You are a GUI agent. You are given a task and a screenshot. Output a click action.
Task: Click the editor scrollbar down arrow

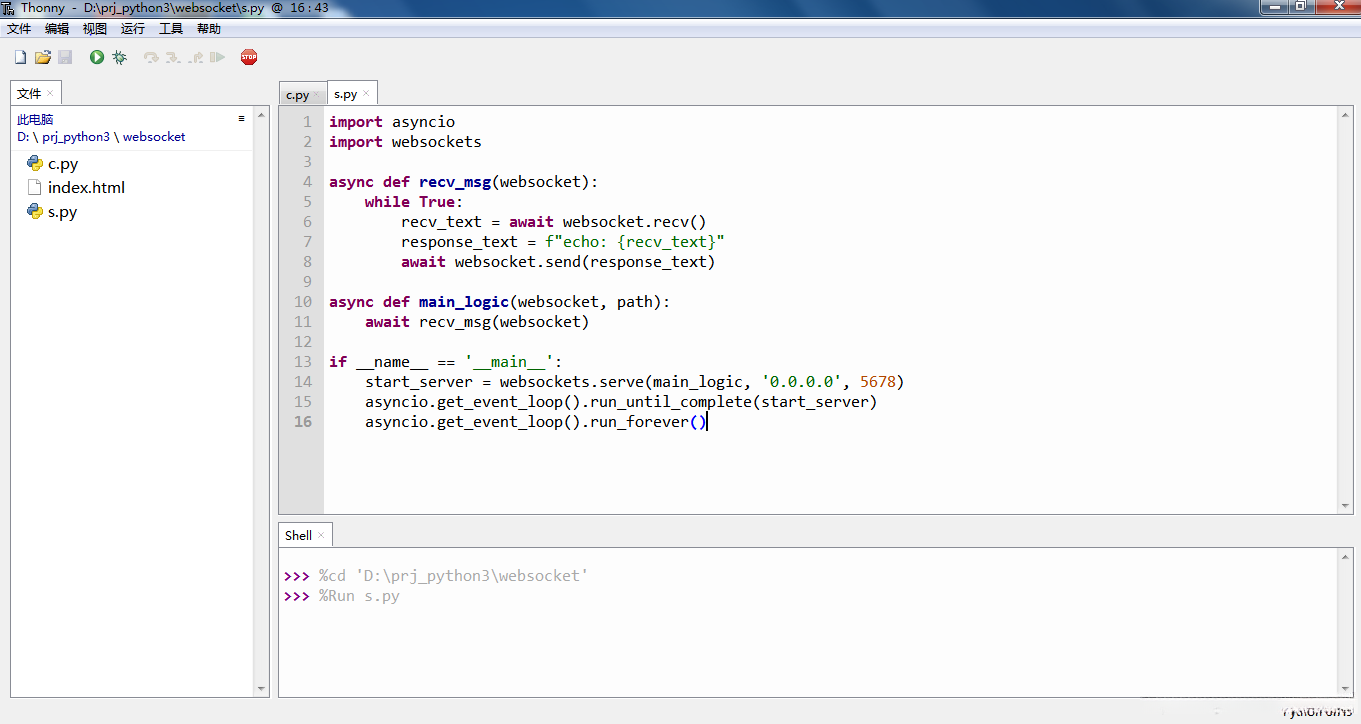pos(1345,506)
